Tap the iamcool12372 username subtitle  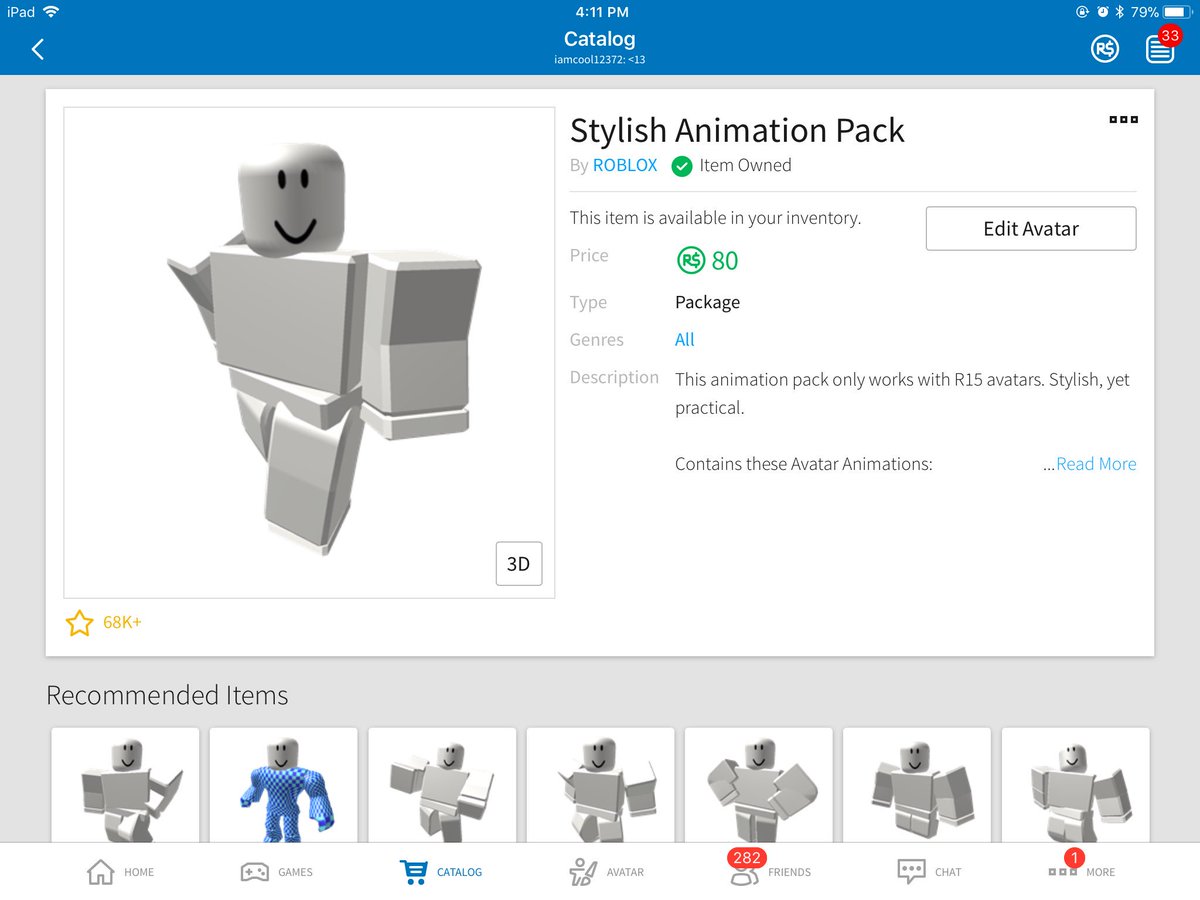click(x=600, y=60)
